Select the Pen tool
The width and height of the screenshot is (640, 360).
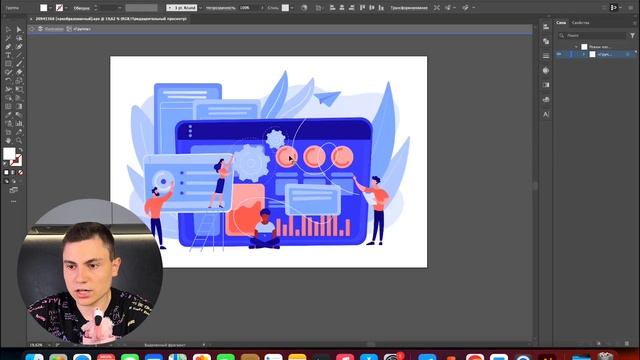coord(8,47)
